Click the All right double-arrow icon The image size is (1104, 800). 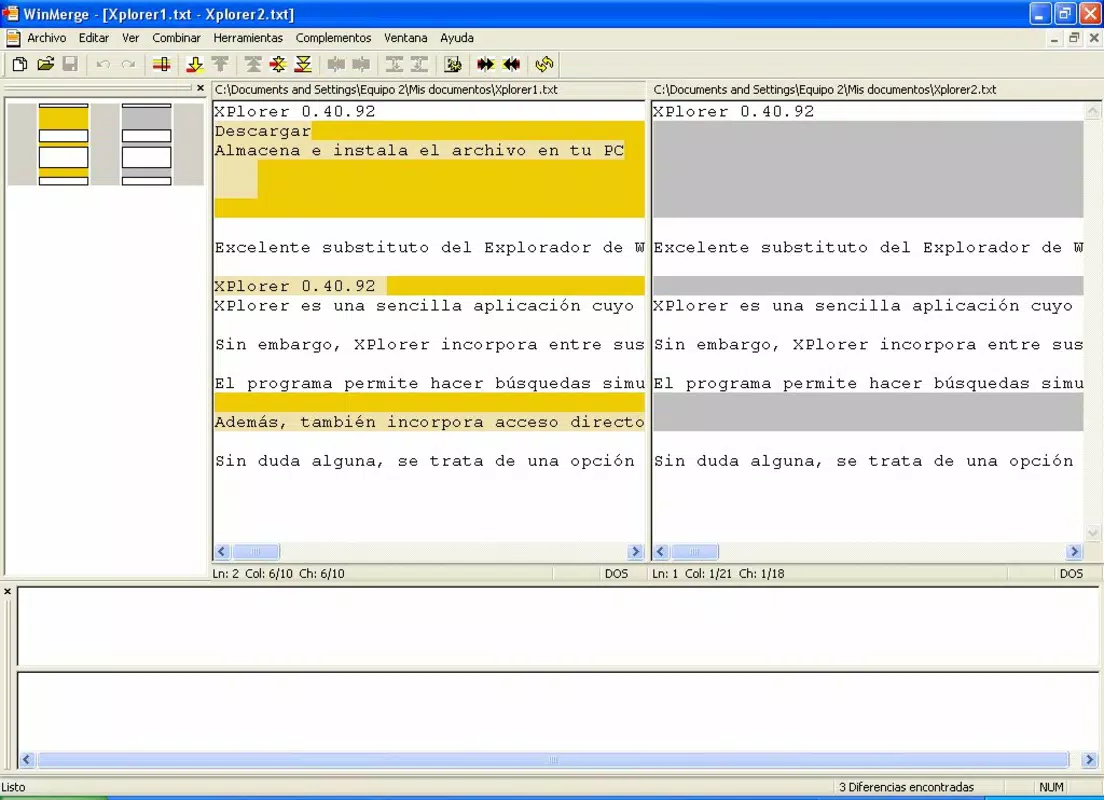pos(486,65)
